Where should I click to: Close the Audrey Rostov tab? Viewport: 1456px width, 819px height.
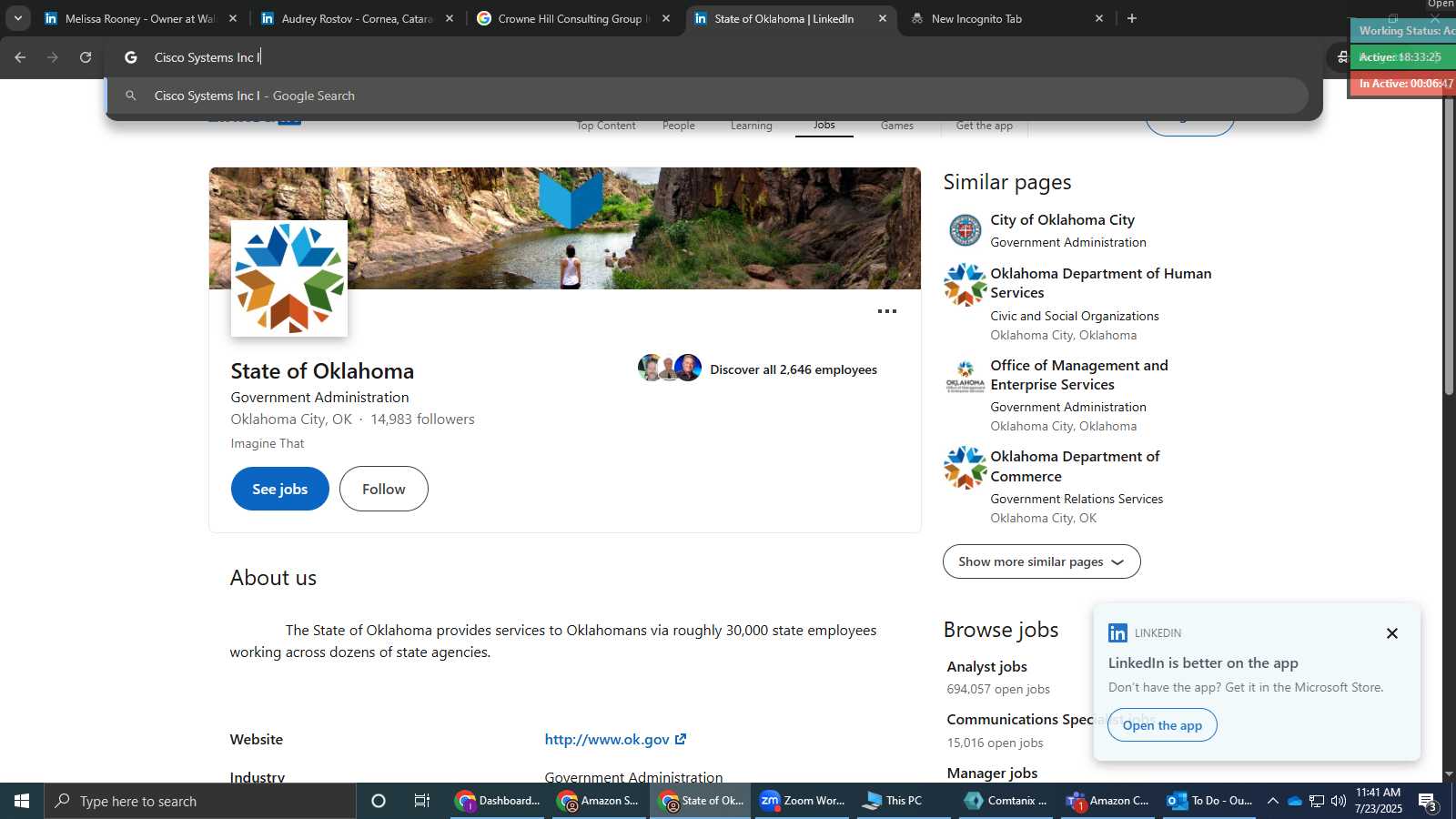pos(450,18)
